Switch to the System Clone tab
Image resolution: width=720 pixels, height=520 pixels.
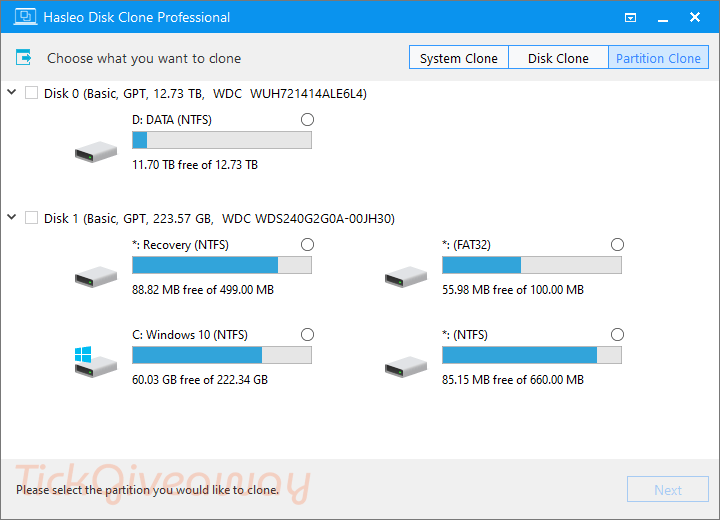[x=459, y=57]
